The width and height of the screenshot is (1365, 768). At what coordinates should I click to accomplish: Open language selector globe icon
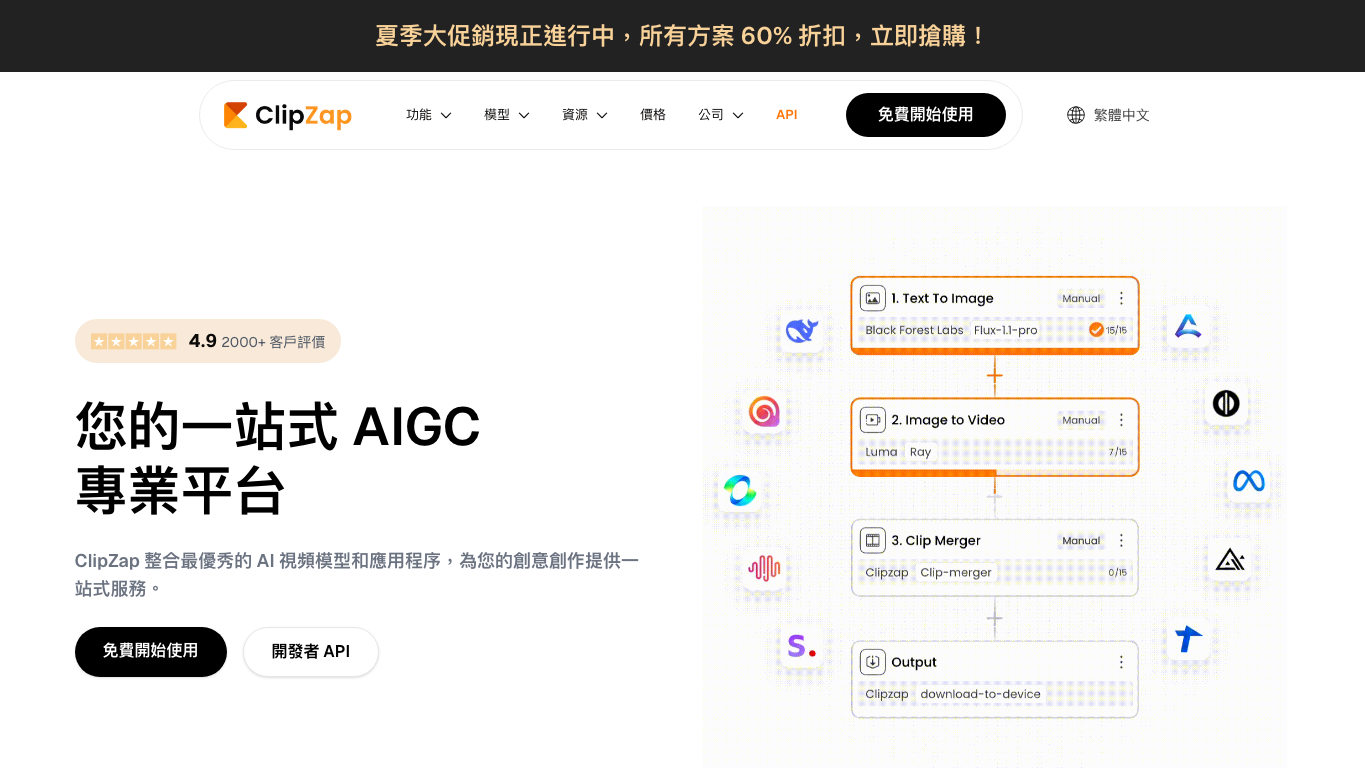pos(1076,115)
